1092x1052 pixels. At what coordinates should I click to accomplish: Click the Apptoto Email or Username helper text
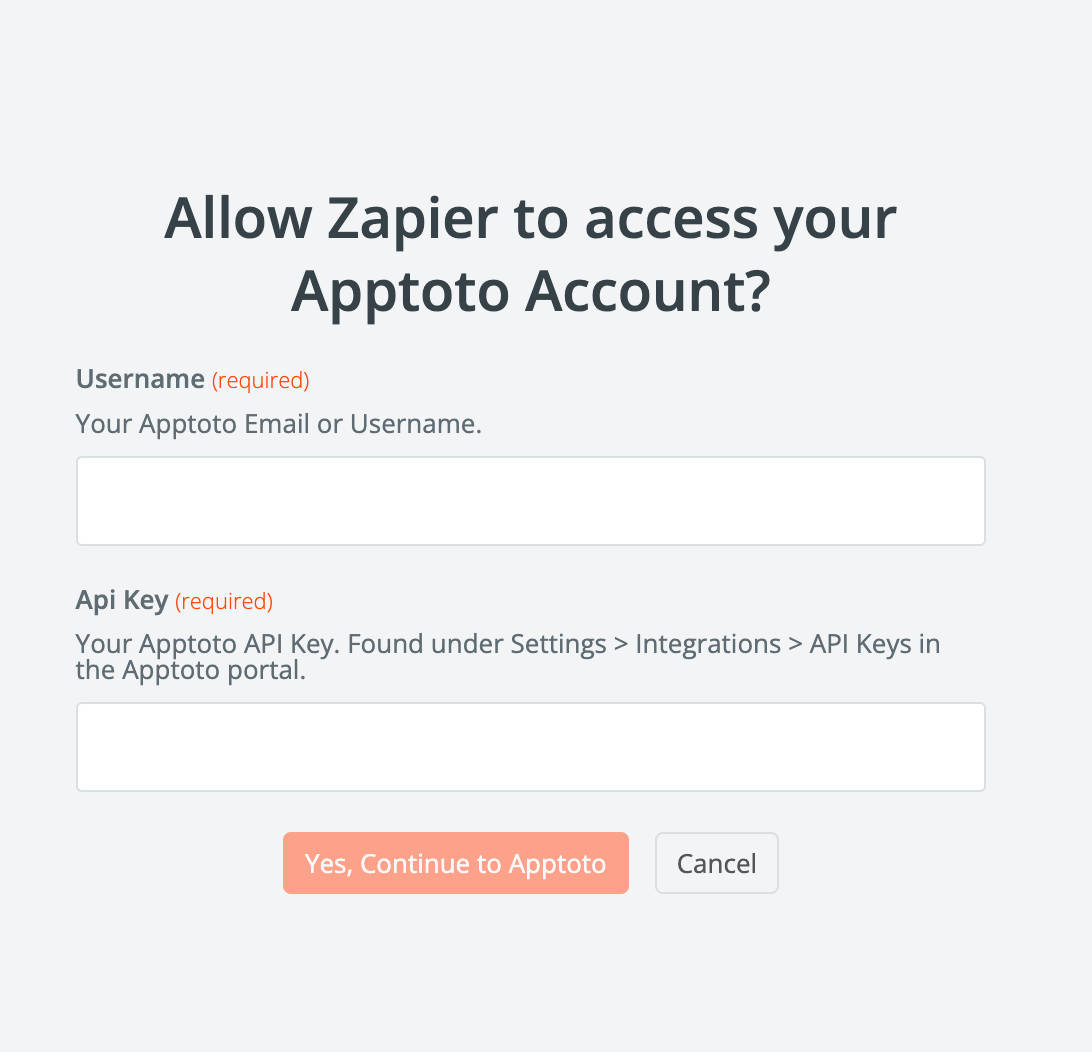[278, 424]
